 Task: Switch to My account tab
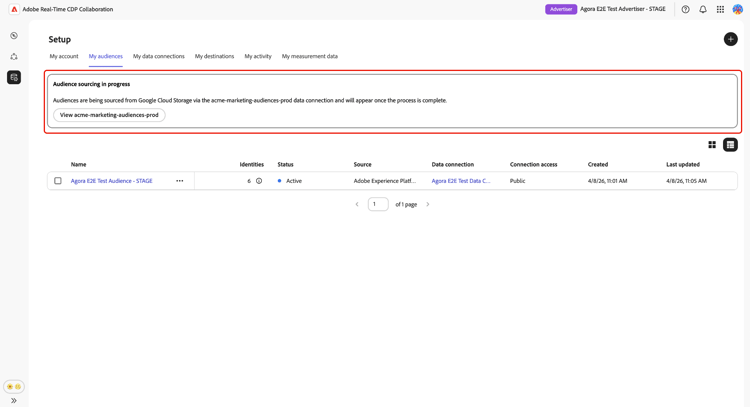pyautogui.click(x=64, y=56)
